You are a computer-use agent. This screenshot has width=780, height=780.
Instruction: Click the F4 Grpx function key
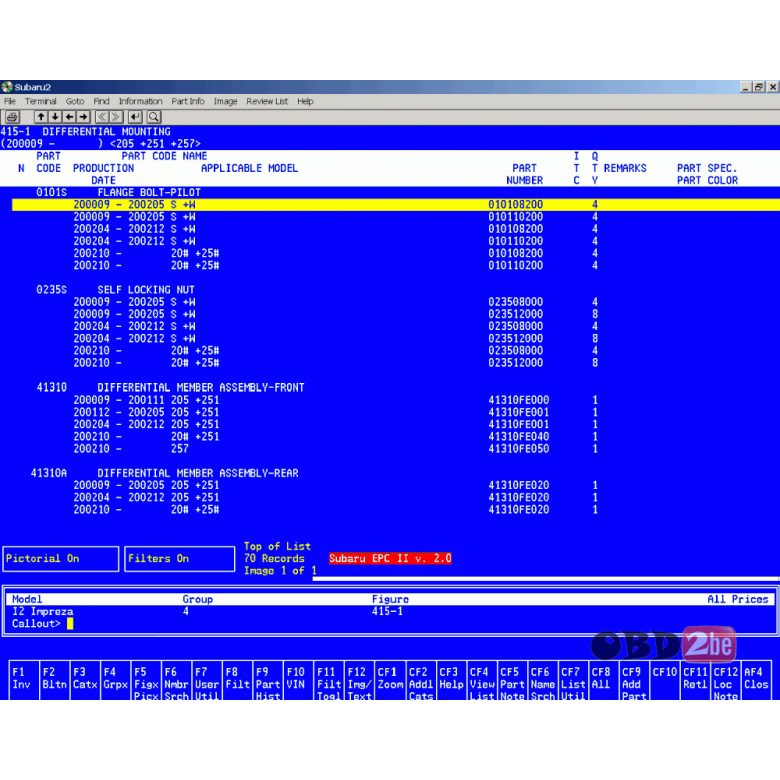[x=115, y=680]
